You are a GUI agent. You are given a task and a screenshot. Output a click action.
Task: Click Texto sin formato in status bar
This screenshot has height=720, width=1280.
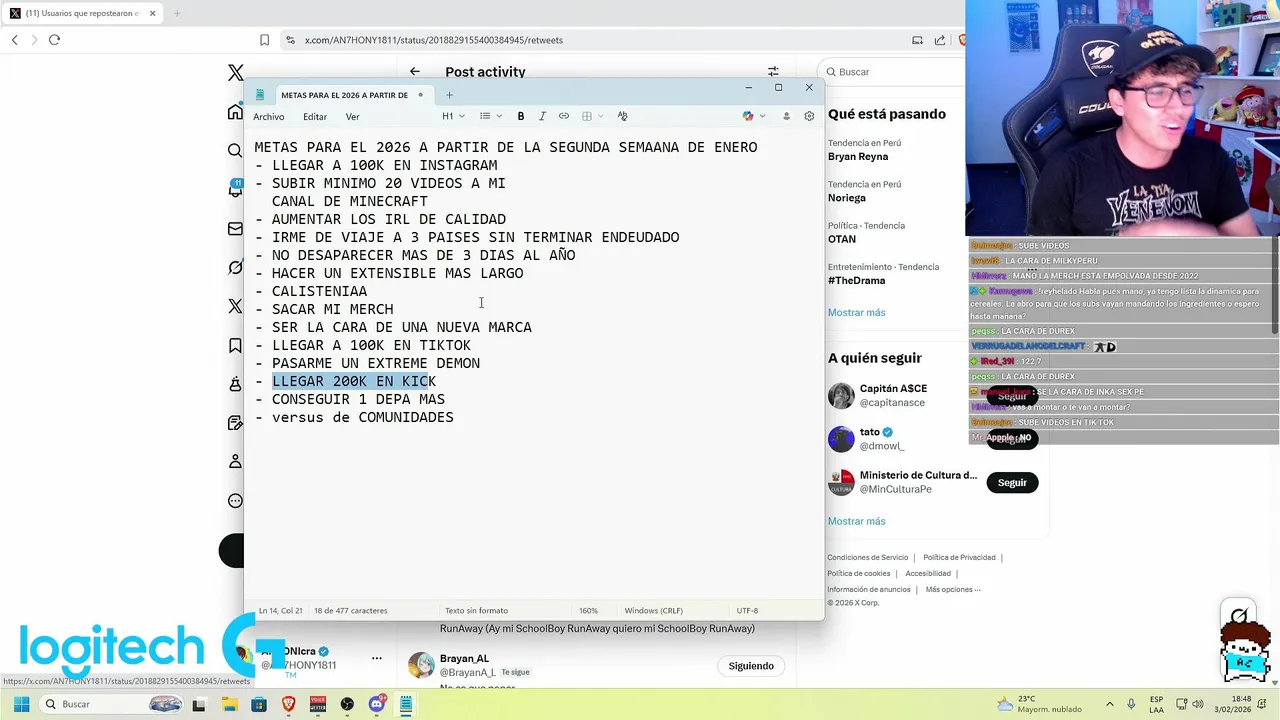[476, 610]
